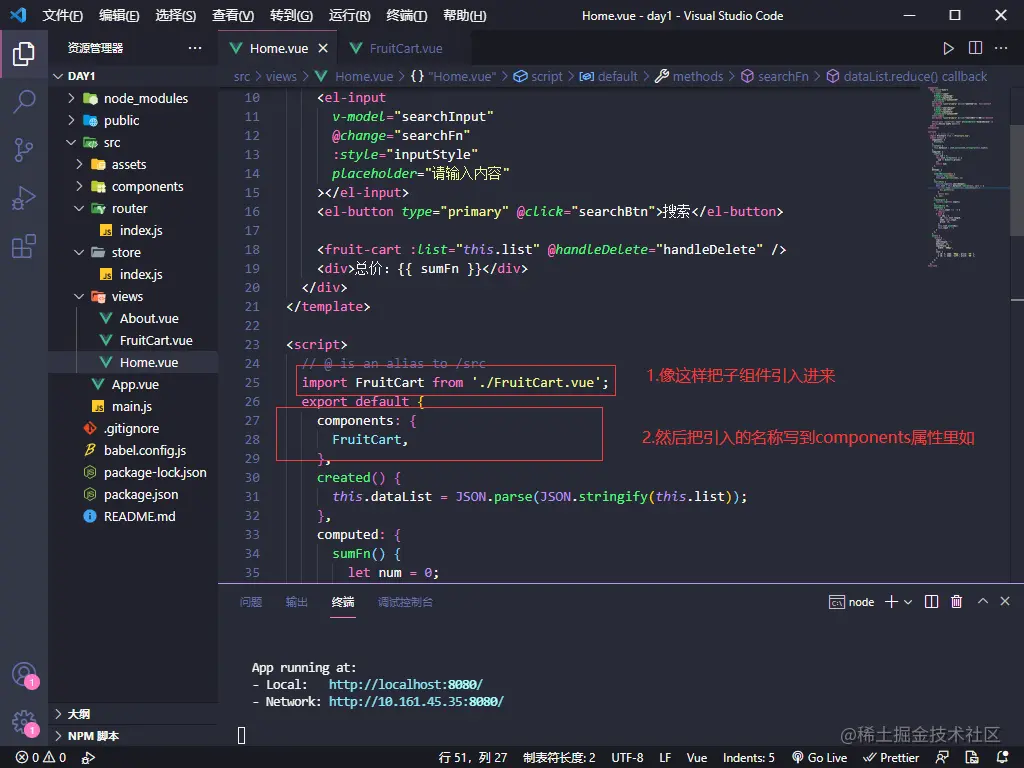Open the Accounts menu icon
Viewport: 1024px width, 768px height.
pos(24,674)
